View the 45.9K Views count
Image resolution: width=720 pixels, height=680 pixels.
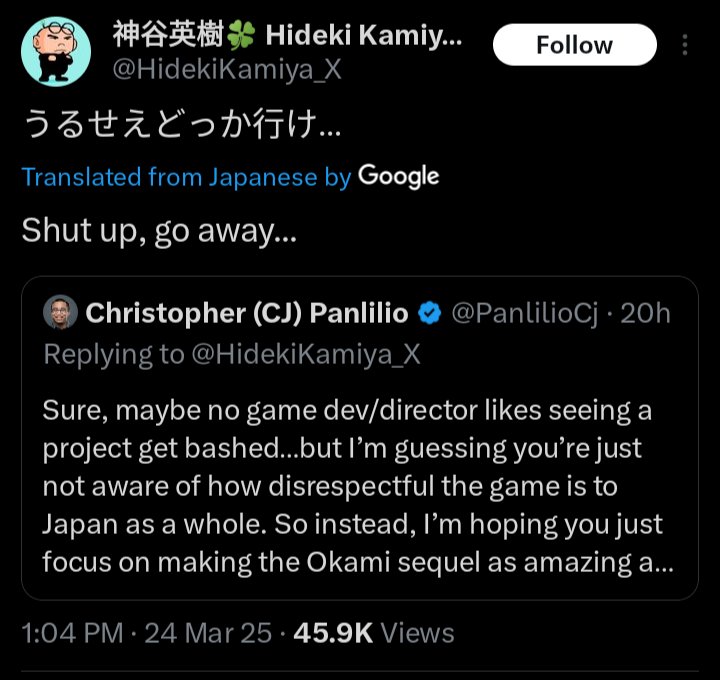pos(373,633)
